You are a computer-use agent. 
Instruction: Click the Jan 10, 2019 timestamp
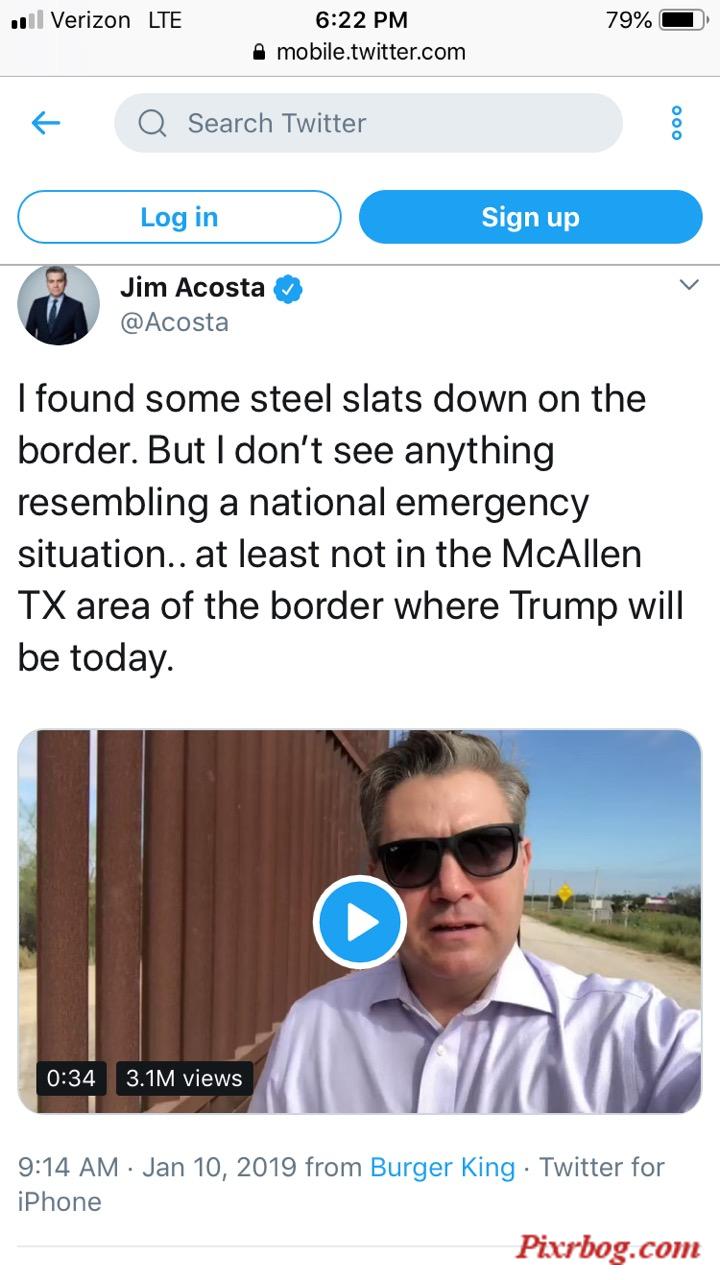[219, 1166]
